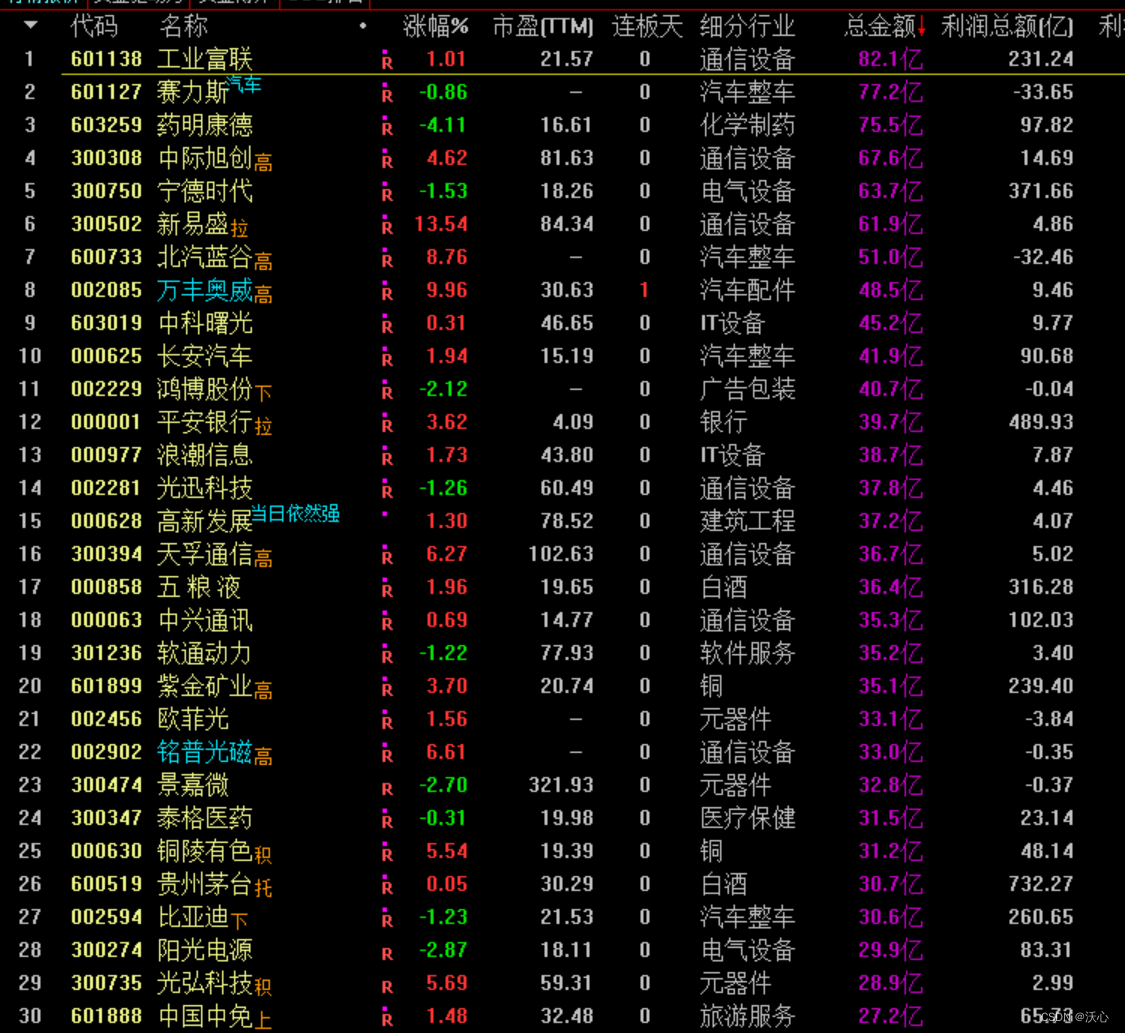Click the 汽车 label on 赛力斯
This screenshot has height=1033, width=1125.
(242, 87)
